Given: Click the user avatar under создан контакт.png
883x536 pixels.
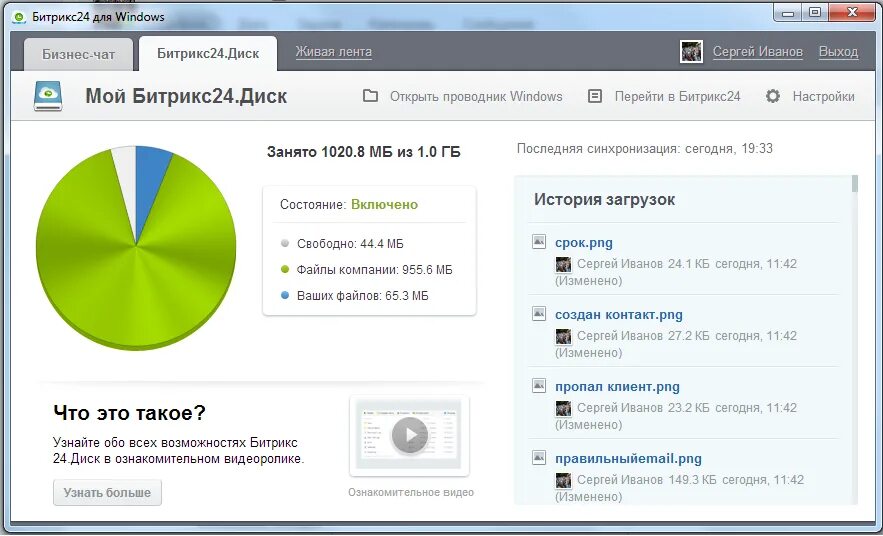Looking at the screenshot, I should point(563,336).
